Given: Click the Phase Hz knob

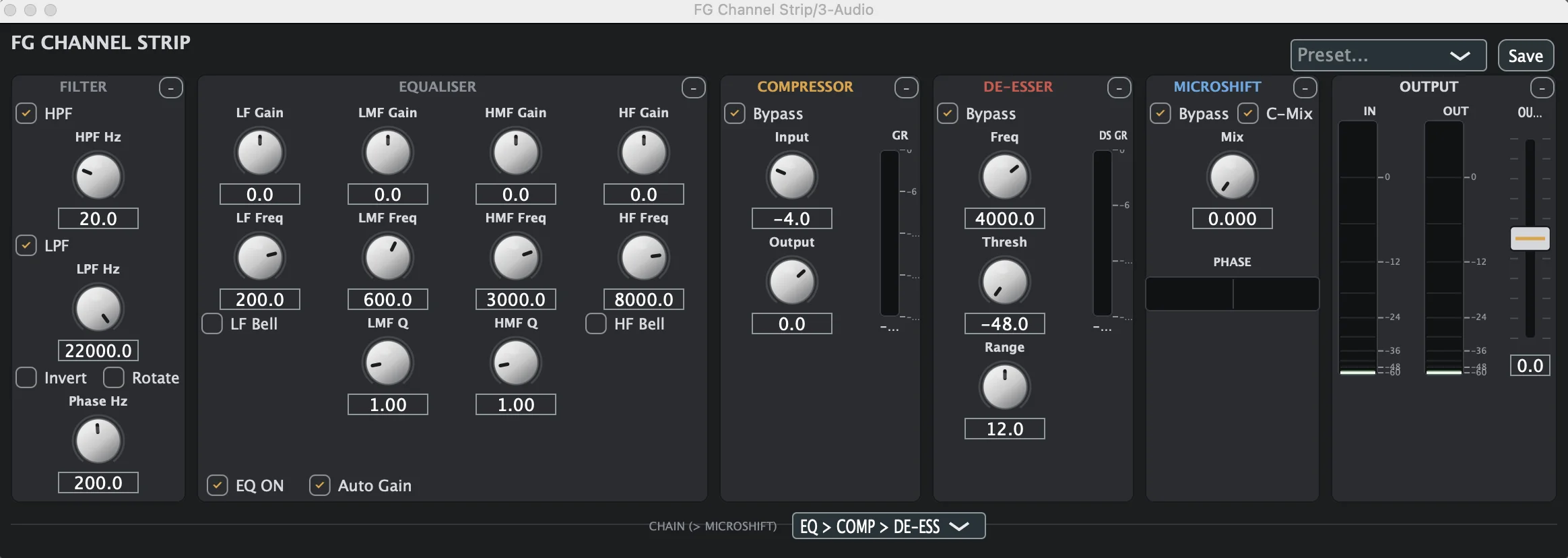Looking at the screenshot, I should [98, 441].
